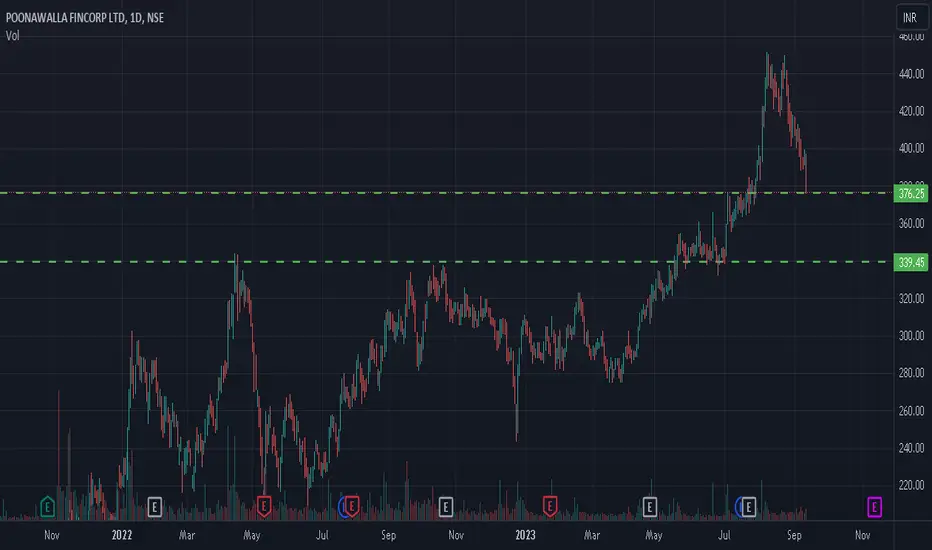
Task: Select the green 376.25 price label
Action: 911,194
